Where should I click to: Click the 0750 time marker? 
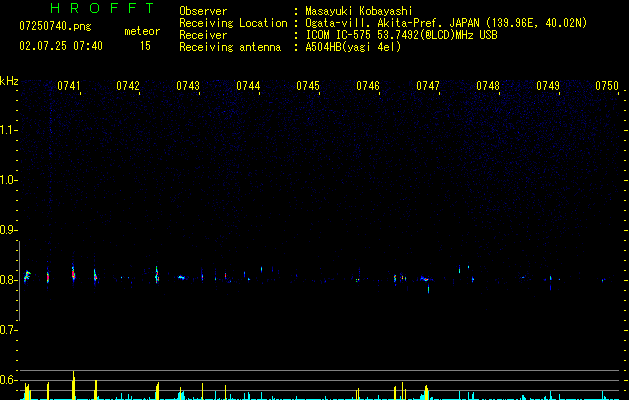tap(607, 86)
